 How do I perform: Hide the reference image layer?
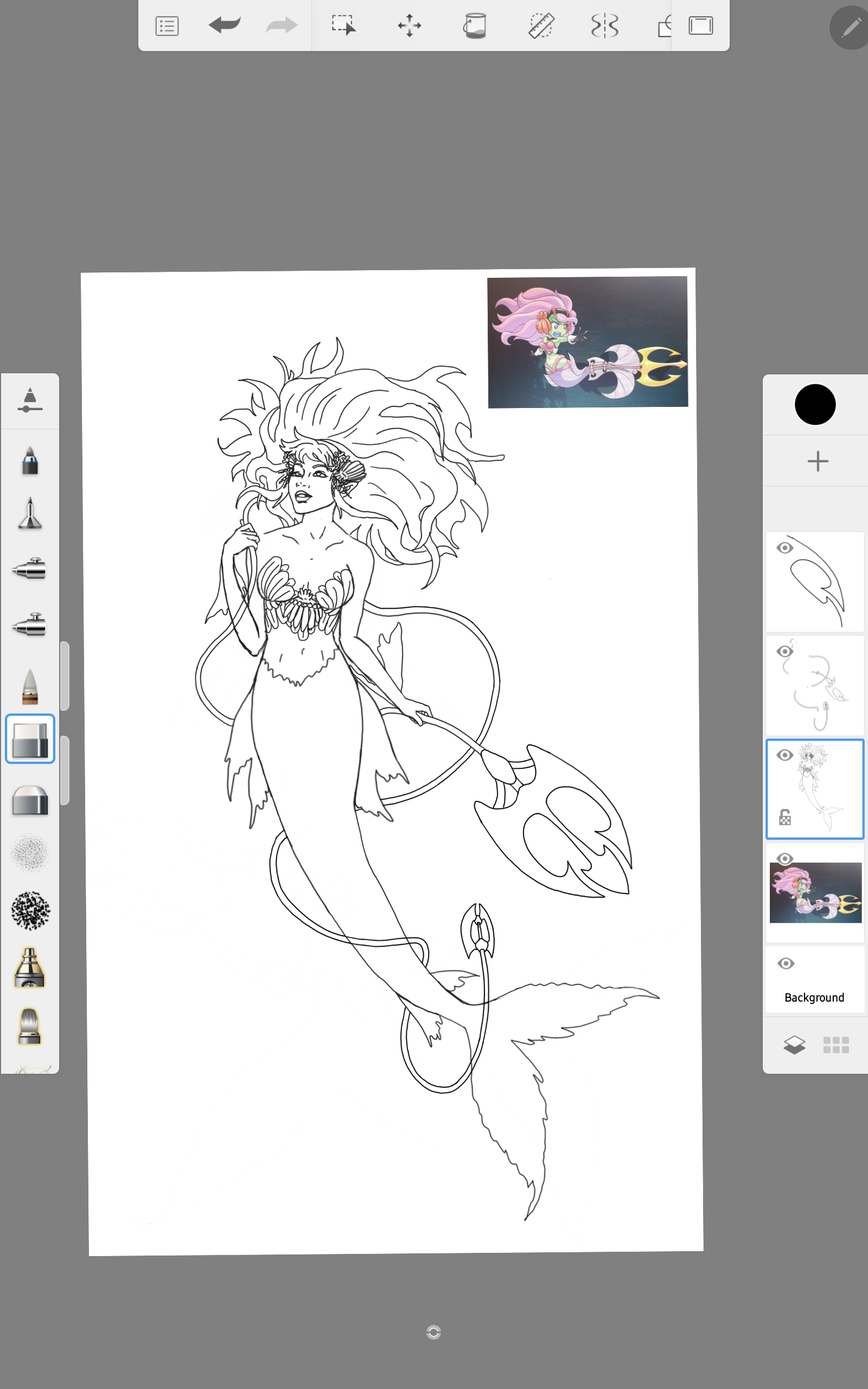(785, 859)
